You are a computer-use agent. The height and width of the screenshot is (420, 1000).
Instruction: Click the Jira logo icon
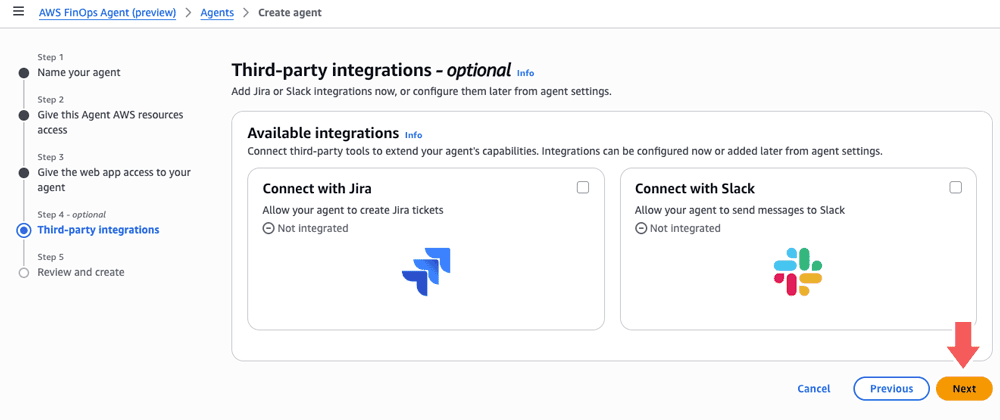coord(426,272)
